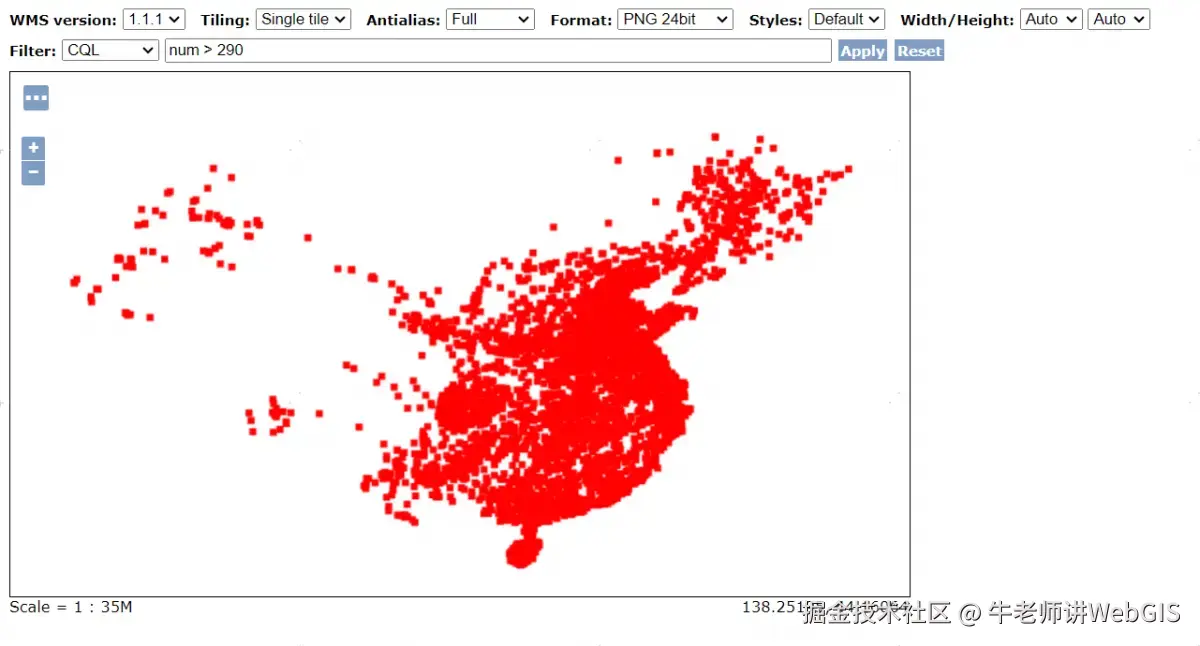Click the Width/Height label
Image resolution: width=1200 pixels, height=646 pixels.
(x=957, y=20)
